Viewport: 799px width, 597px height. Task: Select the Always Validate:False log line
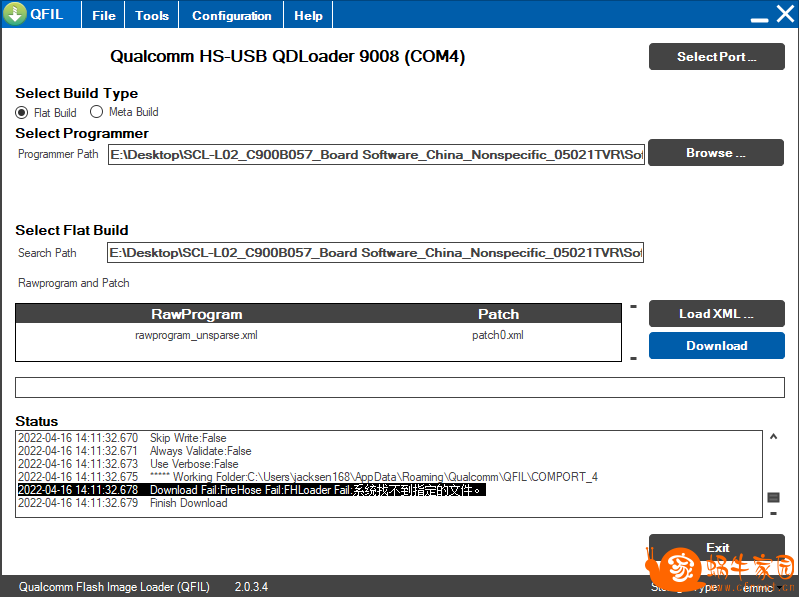pos(135,451)
